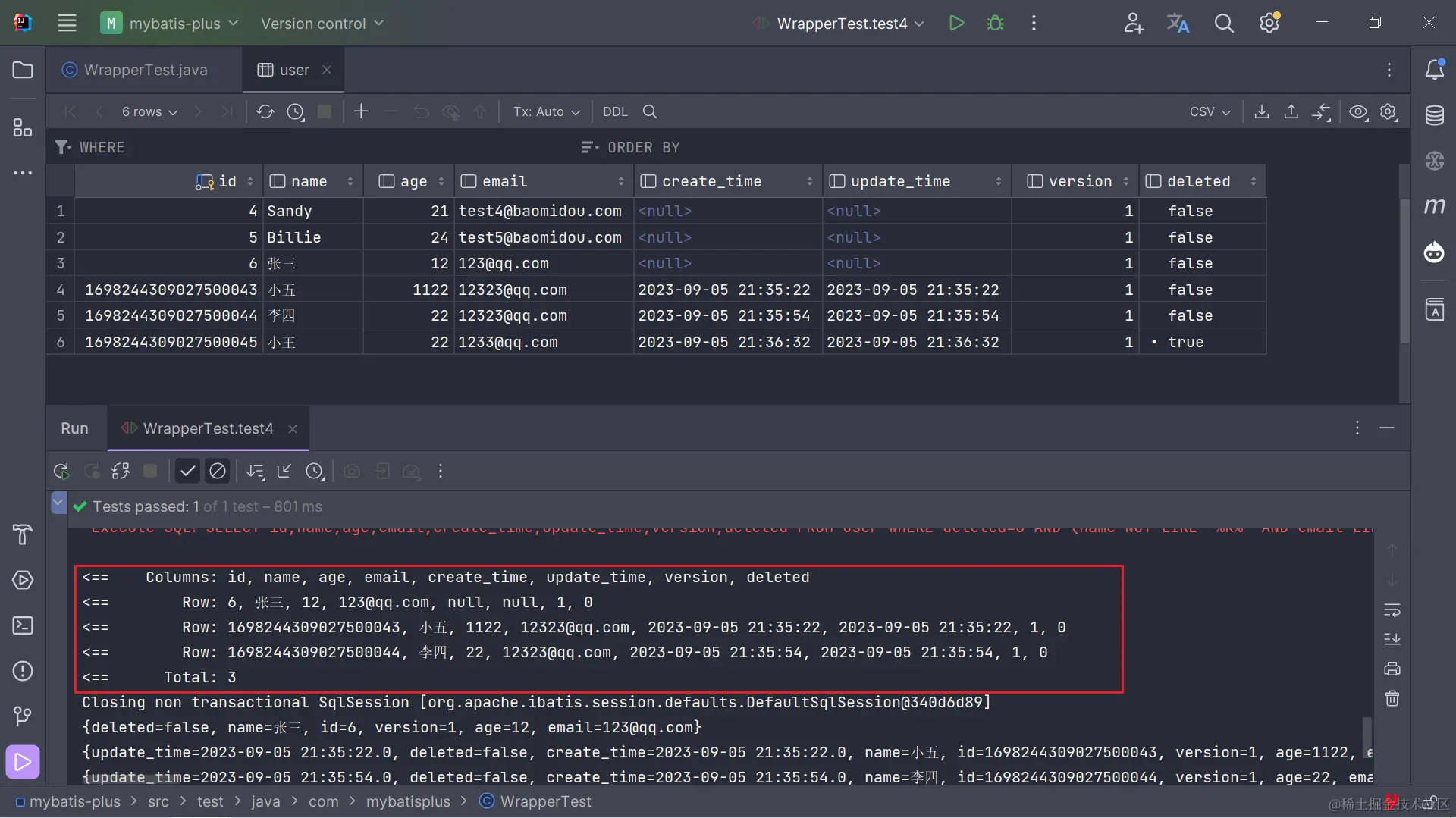This screenshot has height=818, width=1456.
Task: Open IDE settings gear in title bar
Action: click(x=1269, y=24)
